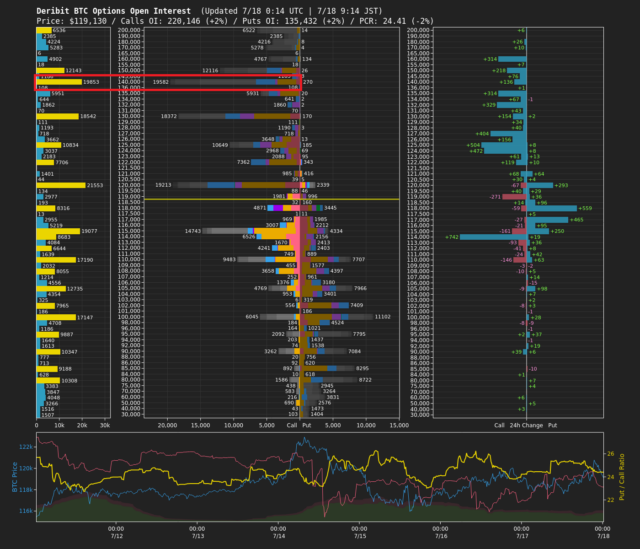
Task: Select the '122k' price axis tick
Action: [26, 447]
